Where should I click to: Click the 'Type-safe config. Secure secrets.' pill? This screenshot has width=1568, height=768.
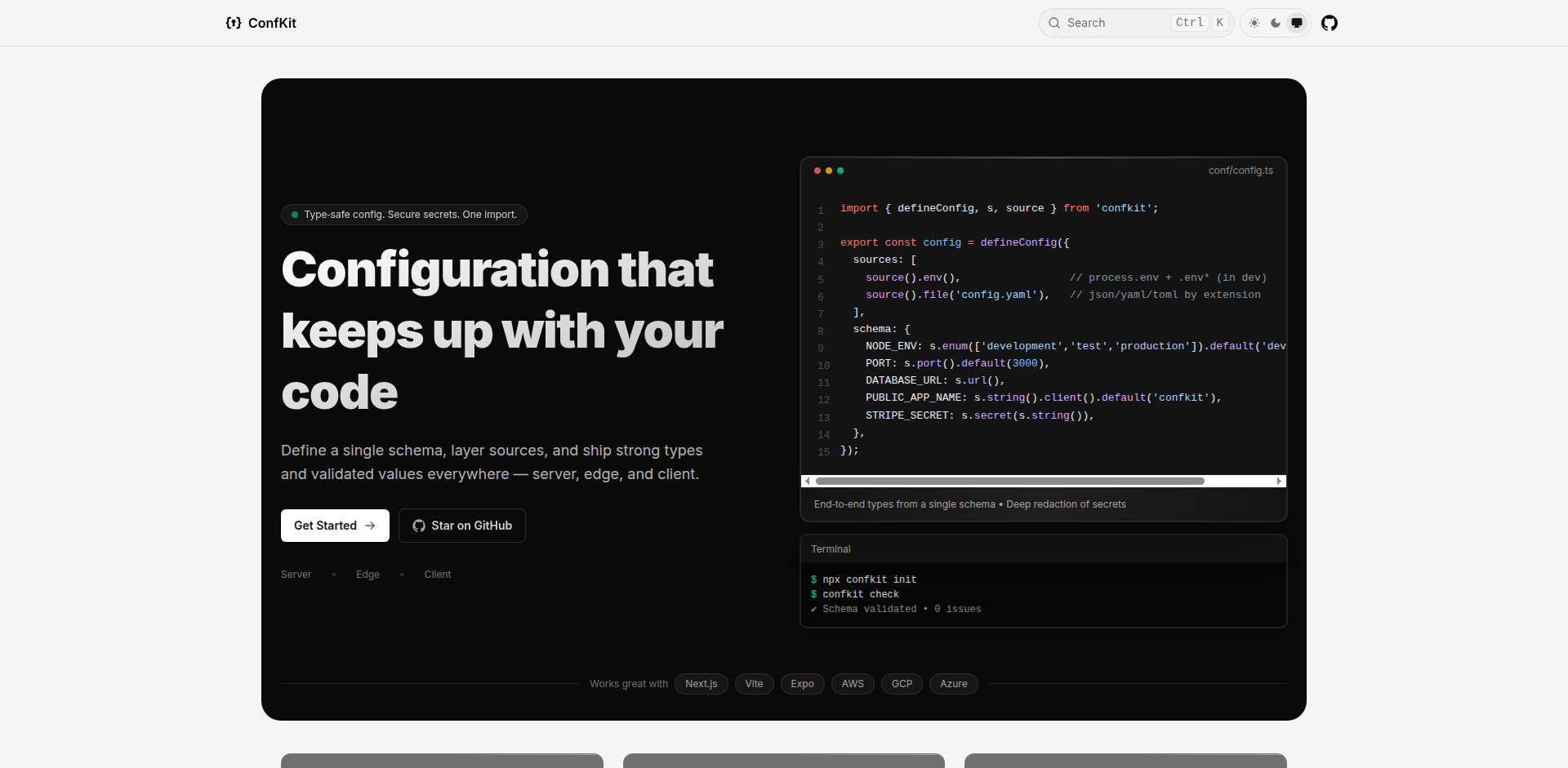click(x=404, y=215)
